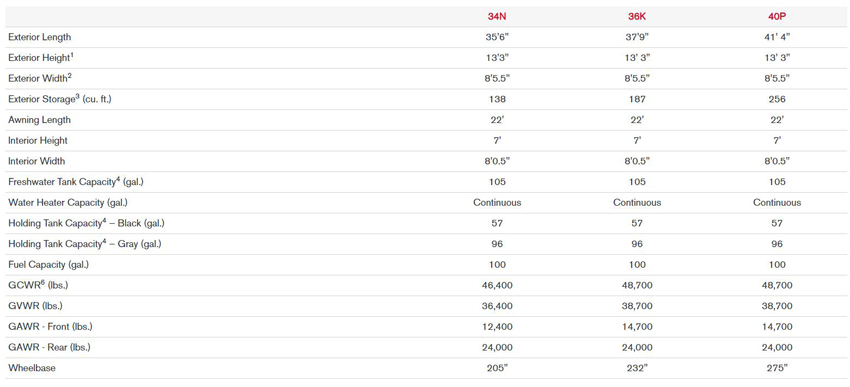Open footnote 1 beside Exterior Height
This screenshot has width=850, height=387.
click(x=70, y=55)
